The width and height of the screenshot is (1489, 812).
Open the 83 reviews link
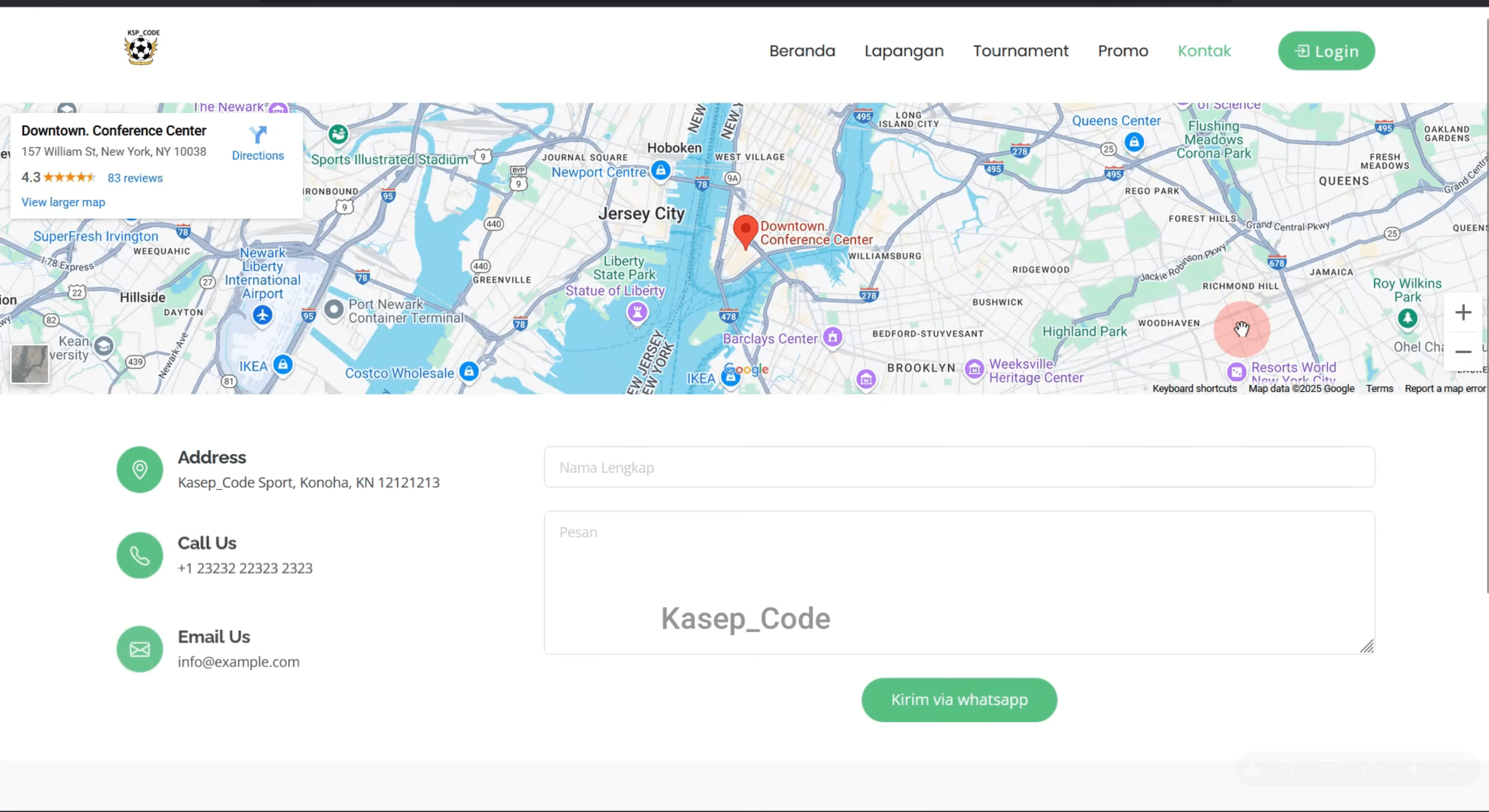(x=135, y=178)
